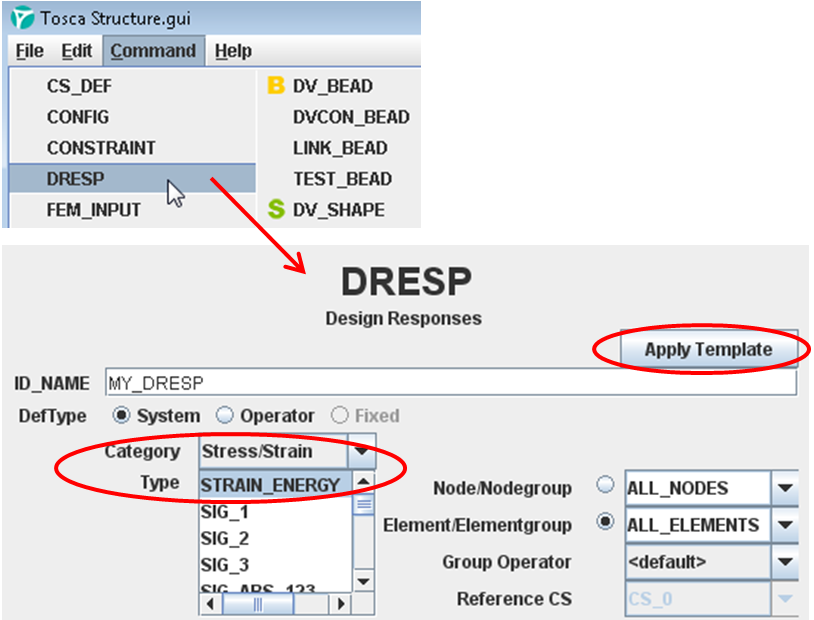Open the Help menu
The image size is (814, 620).
coord(233,51)
